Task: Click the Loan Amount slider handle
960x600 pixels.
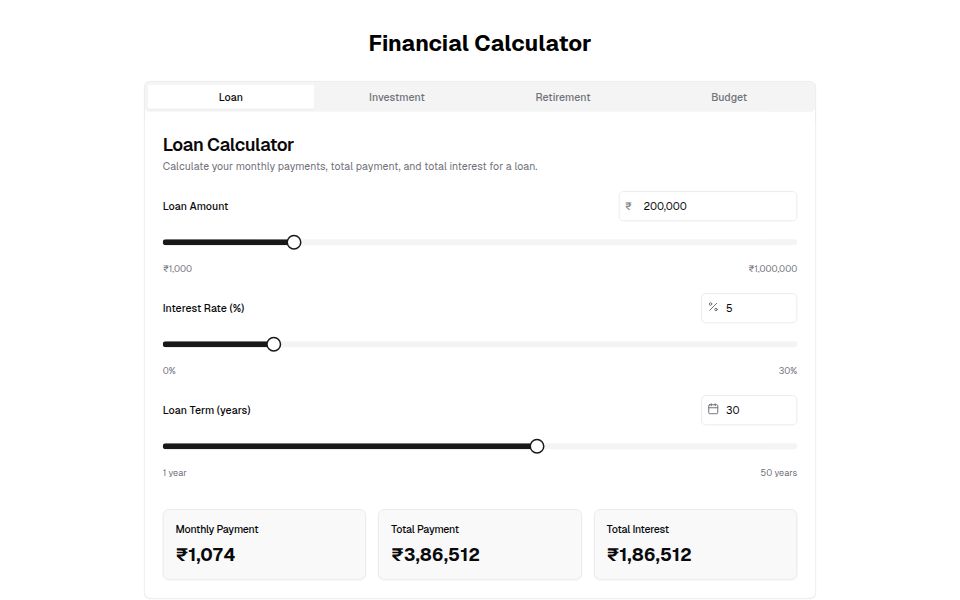Action: [x=293, y=242]
